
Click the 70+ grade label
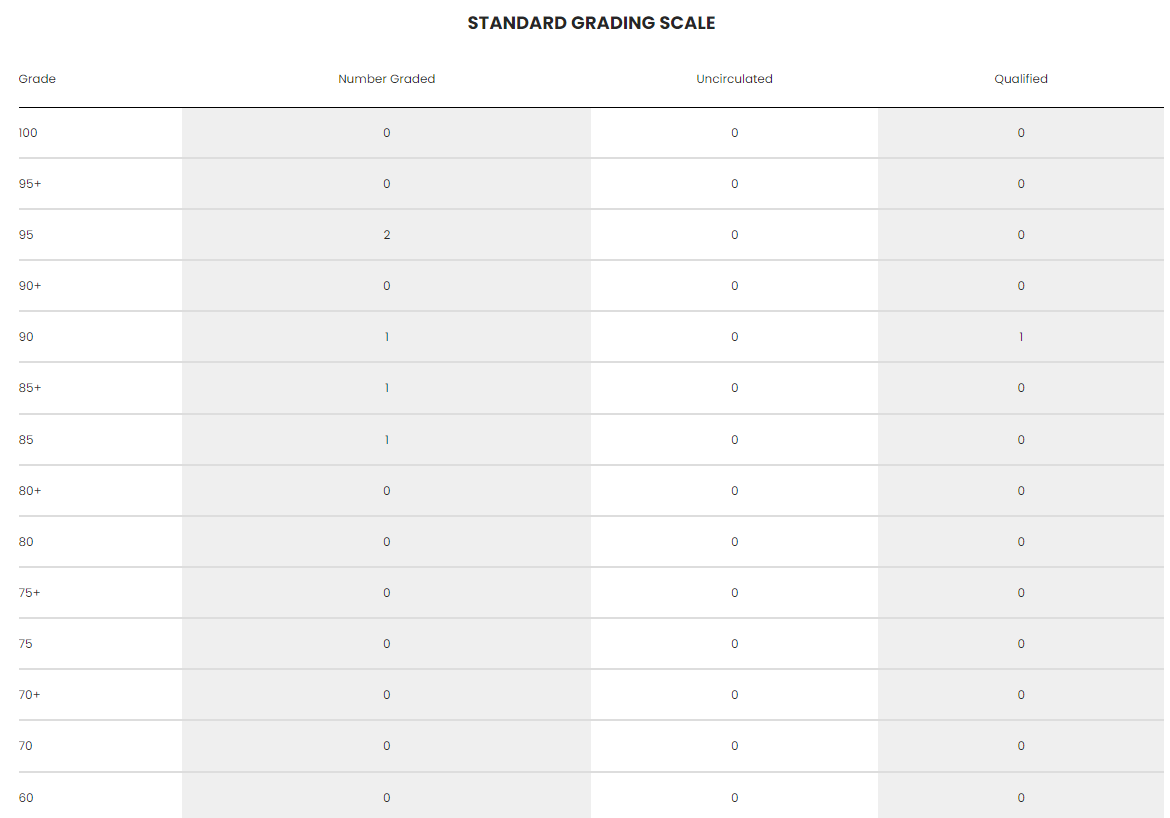coord(30,695)
